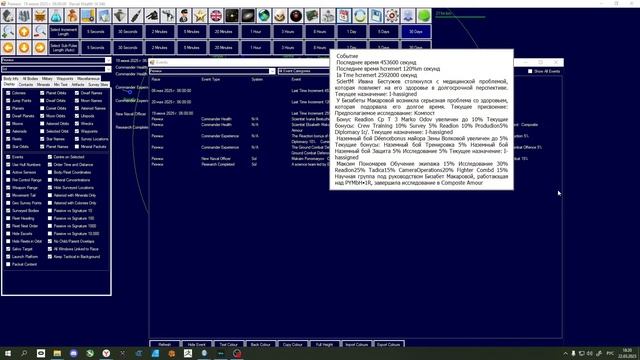Screen dimensions: 640x360
Task: Click the circular refresh arrows toolbar icon
Action: pos(360,16)
